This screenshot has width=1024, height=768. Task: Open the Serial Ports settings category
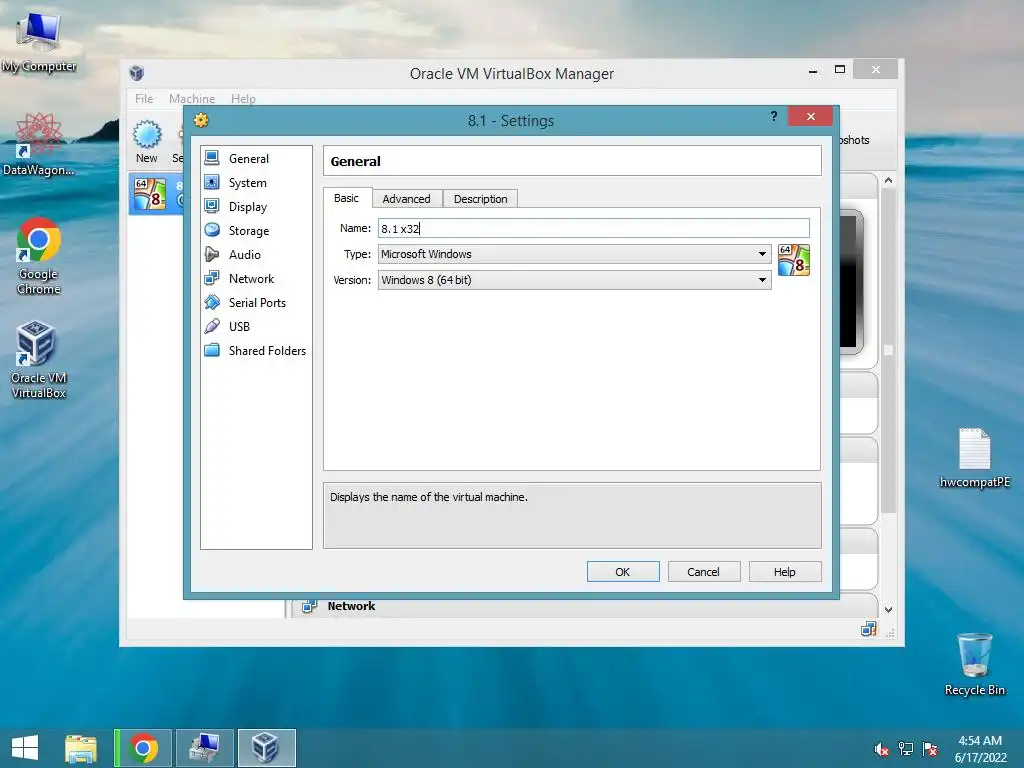(x=255, y=302)
